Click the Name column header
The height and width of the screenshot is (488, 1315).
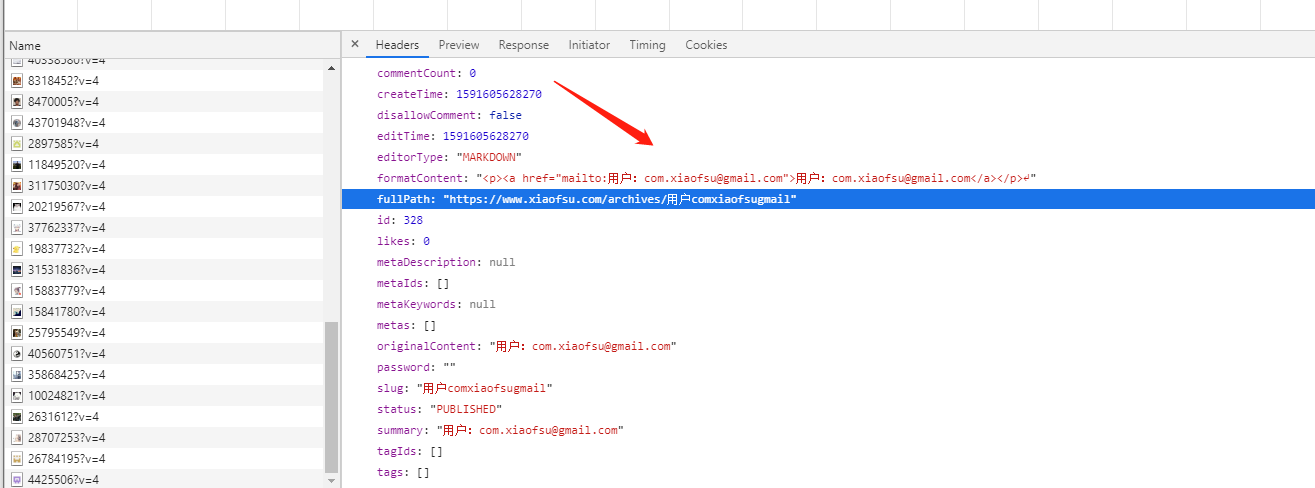click(170, 45)
